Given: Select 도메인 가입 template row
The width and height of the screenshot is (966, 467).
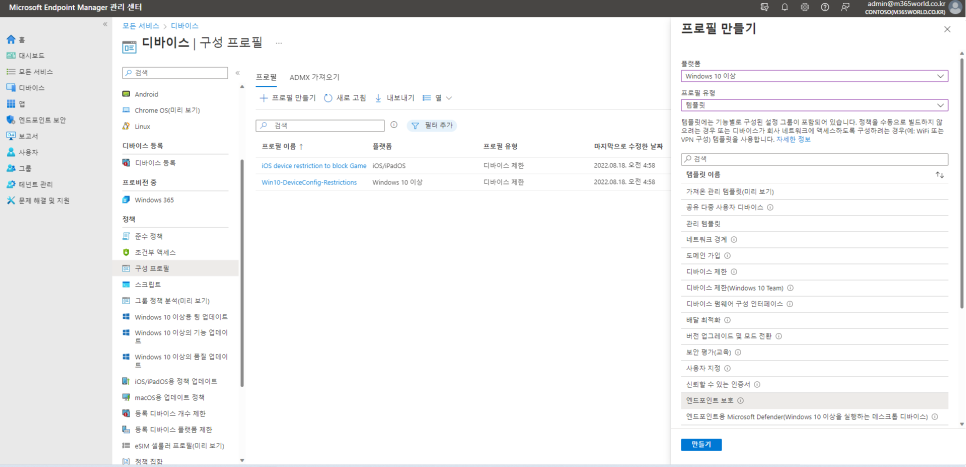Looking at the screenshot, I should [x=814, y=255].
